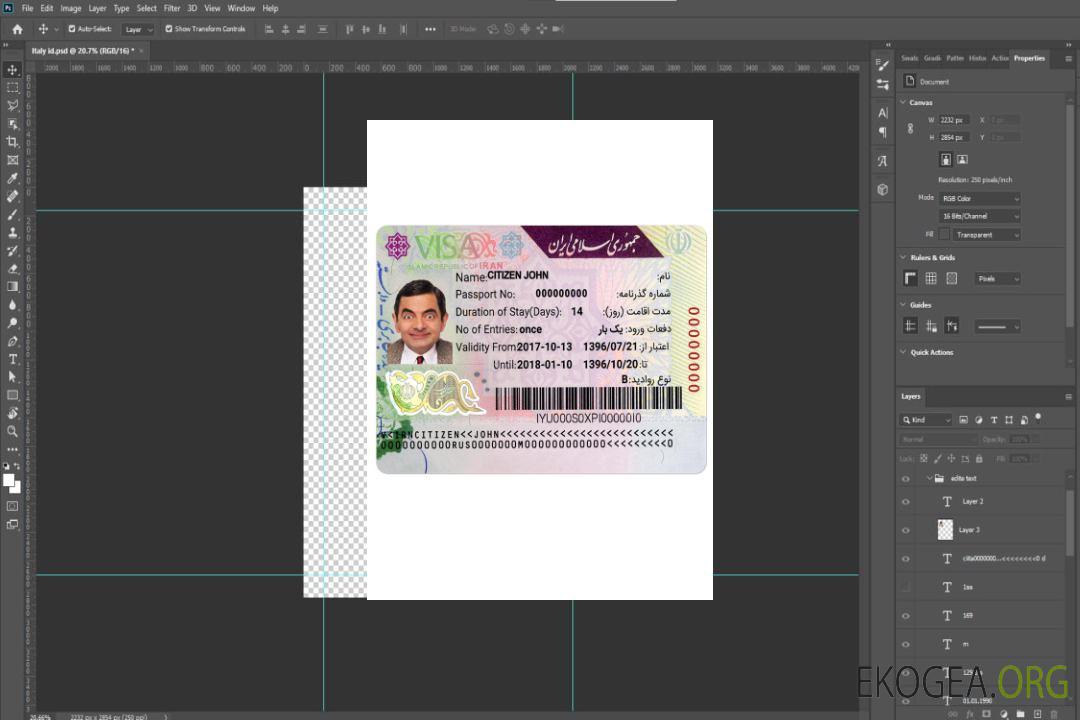Toggle the layer filter on/off switch
Image resolution: width=1080 pixels, height=720 pixels.
coord(1038,418)
